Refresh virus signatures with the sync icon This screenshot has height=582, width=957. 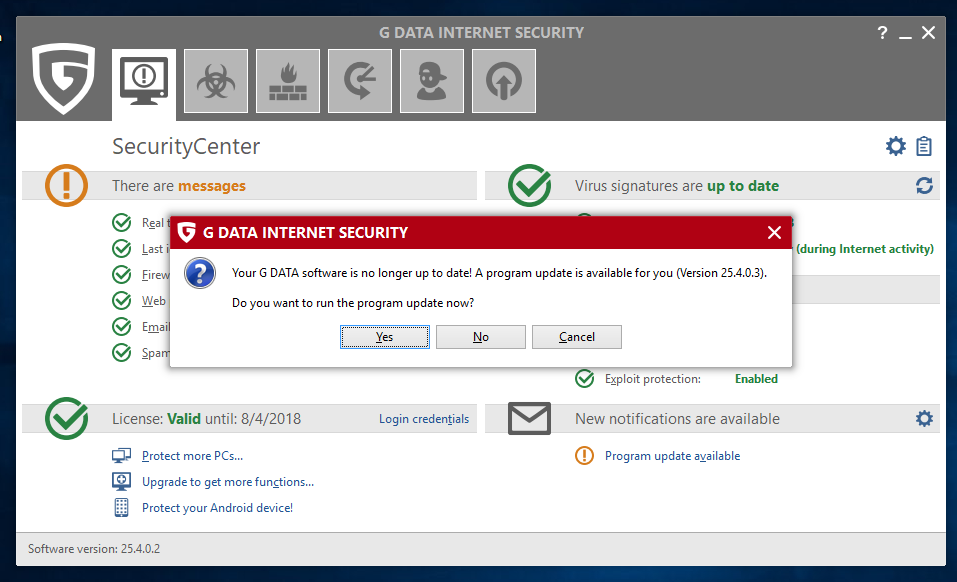point(924,186)
